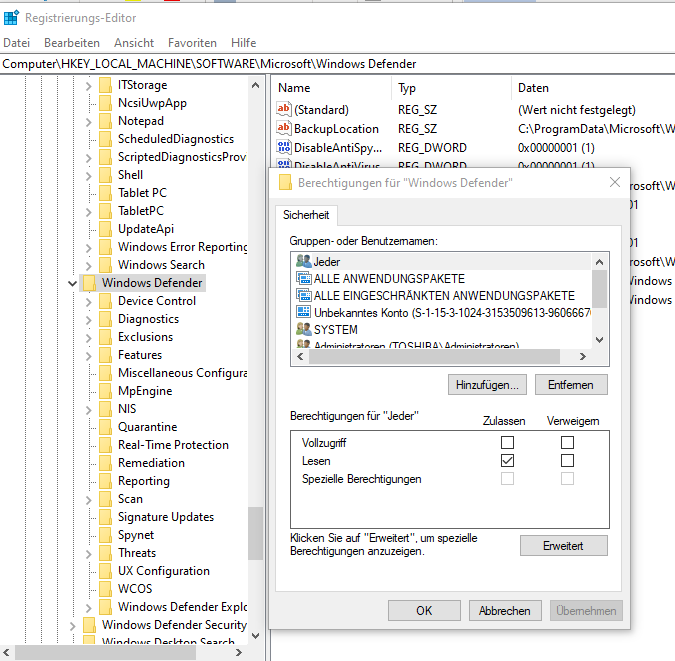This screenshot has width=675, height=661.
Task: Click the DisableAntiSpy DWORD value icon
Action: pyautogui.click(x=283, y=147)
